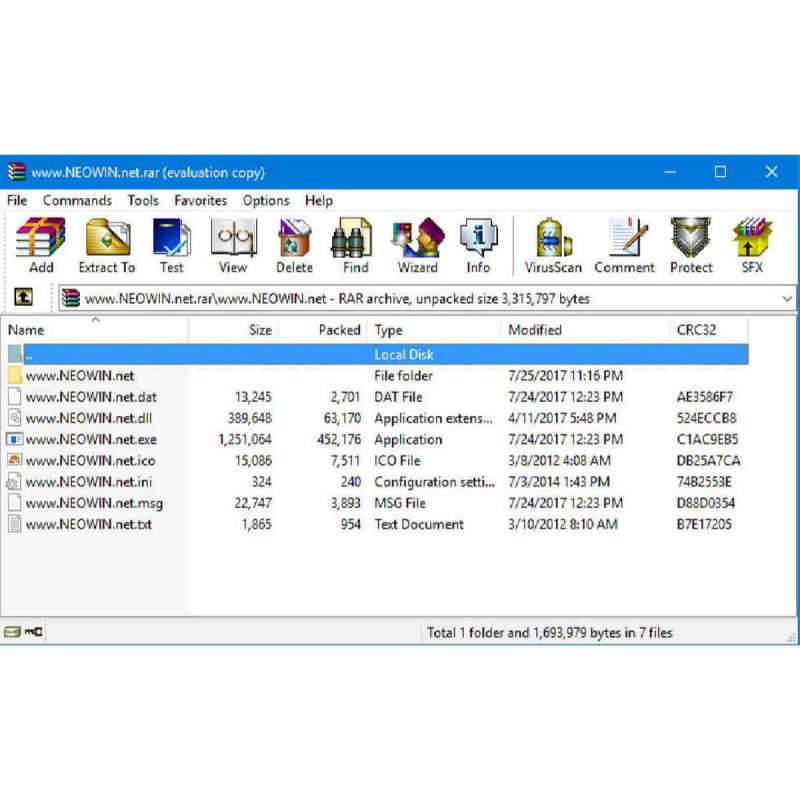Click the Find toolbar button

[x=355, y=240]
